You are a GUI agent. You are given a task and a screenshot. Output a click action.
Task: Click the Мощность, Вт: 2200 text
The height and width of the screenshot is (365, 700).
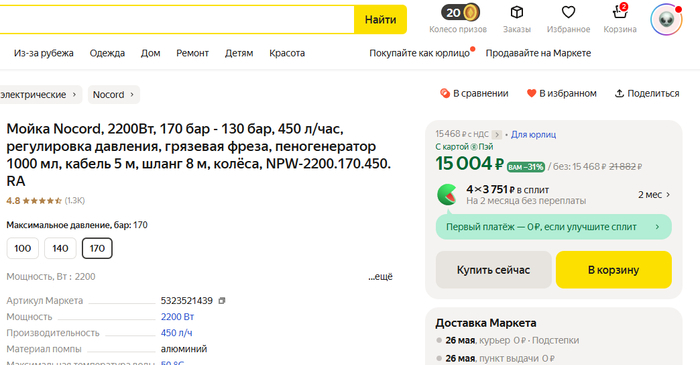tap(51, 277)
